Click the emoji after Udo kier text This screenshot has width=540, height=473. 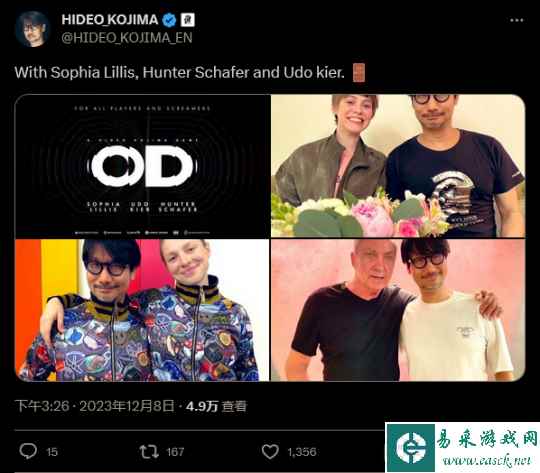pos(359,73)
